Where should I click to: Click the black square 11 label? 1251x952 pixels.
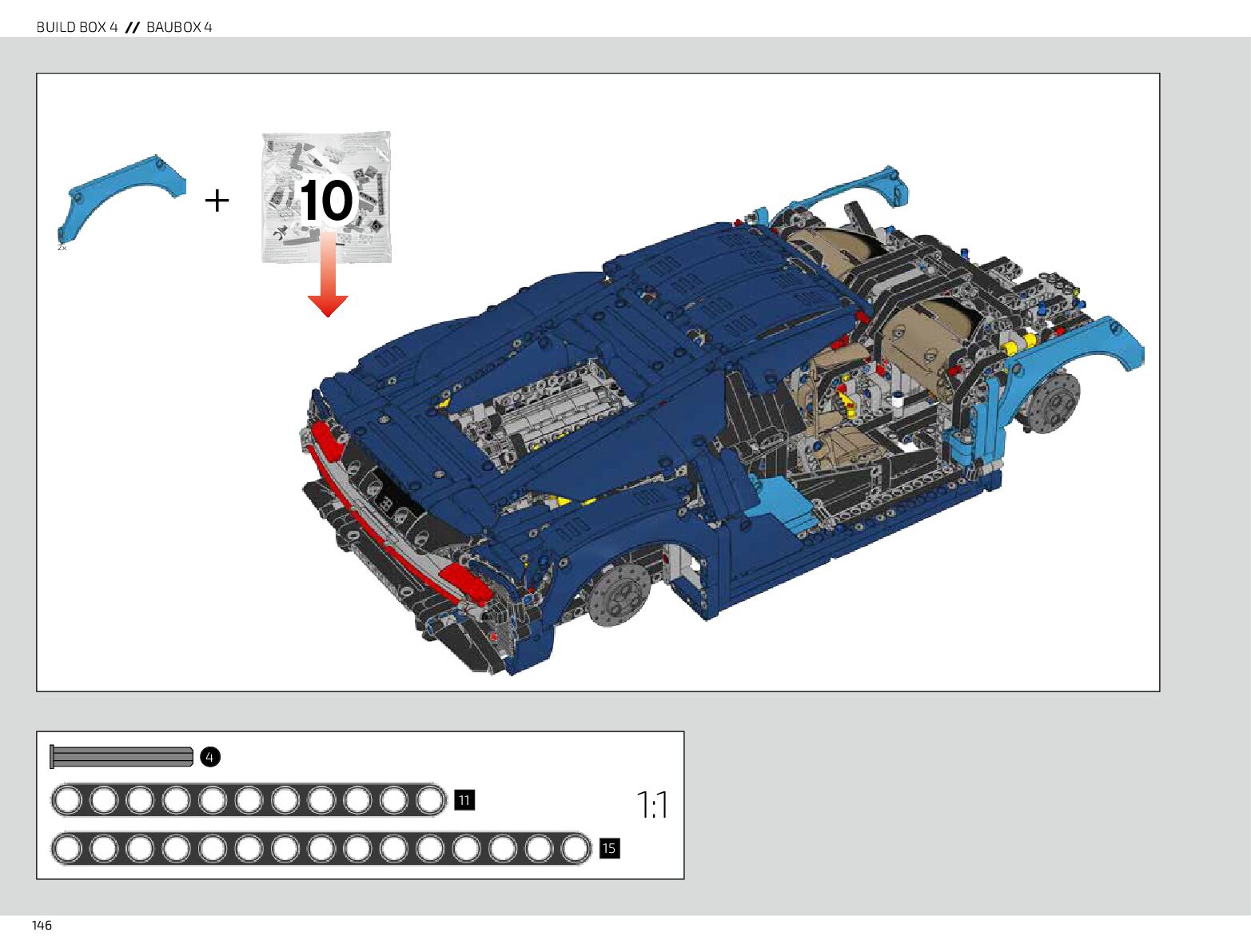coord(464,800)
